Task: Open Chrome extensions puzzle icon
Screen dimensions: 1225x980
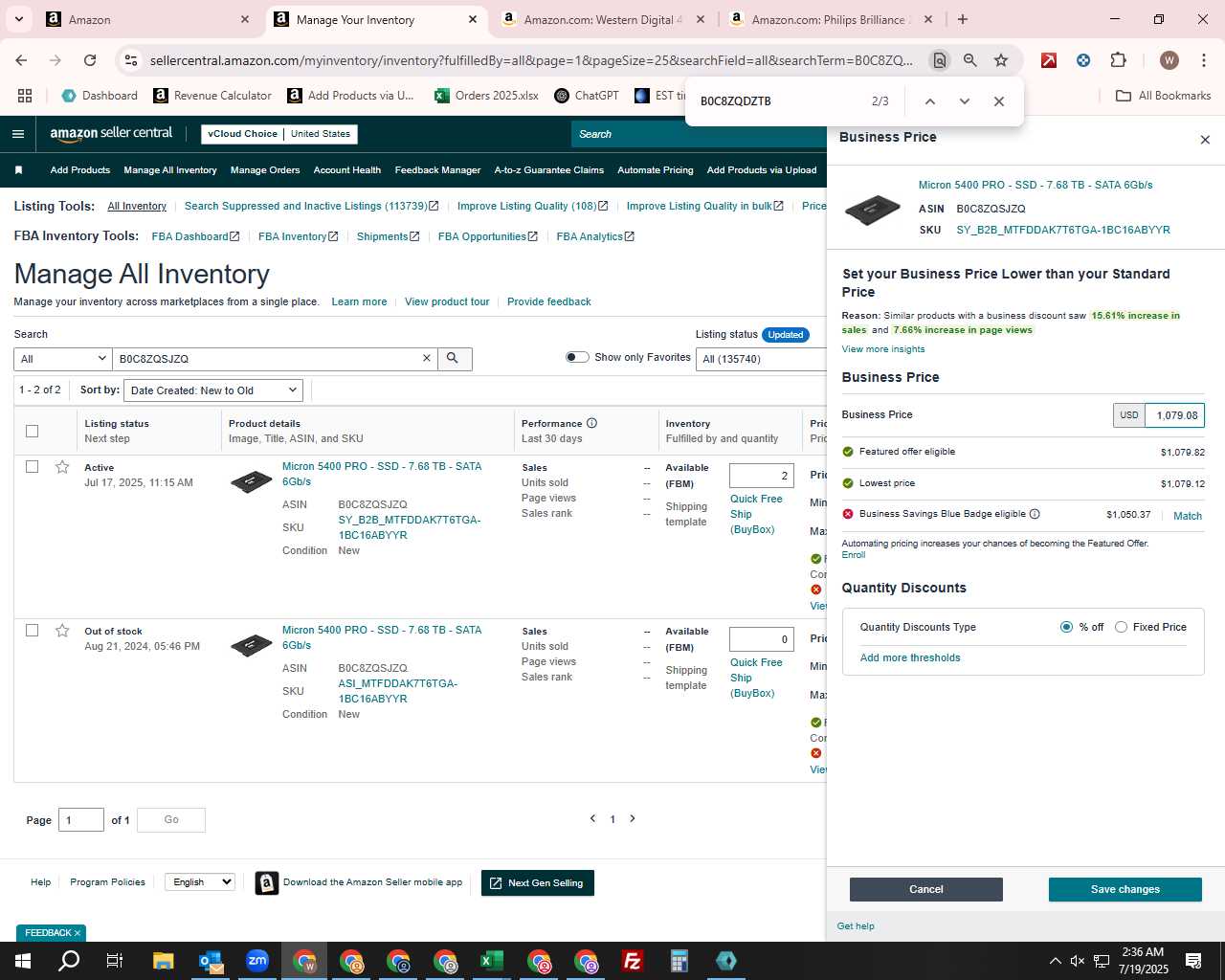Action: tap(1118, 60)
